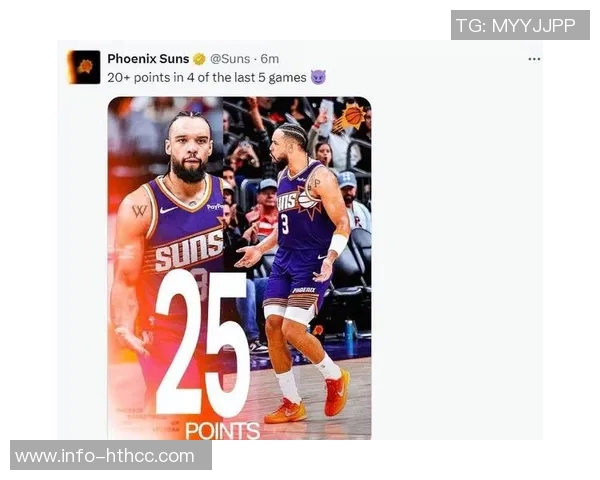The image size is (600, 480).
Task: Visit the @Suns handle link
Action: coord(230,59)
